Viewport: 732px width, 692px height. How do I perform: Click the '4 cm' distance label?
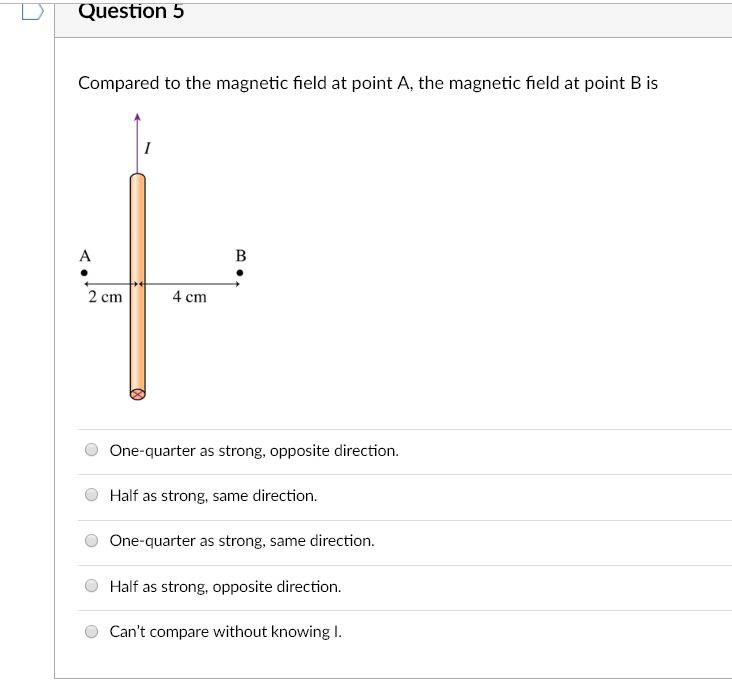(189, 297)
